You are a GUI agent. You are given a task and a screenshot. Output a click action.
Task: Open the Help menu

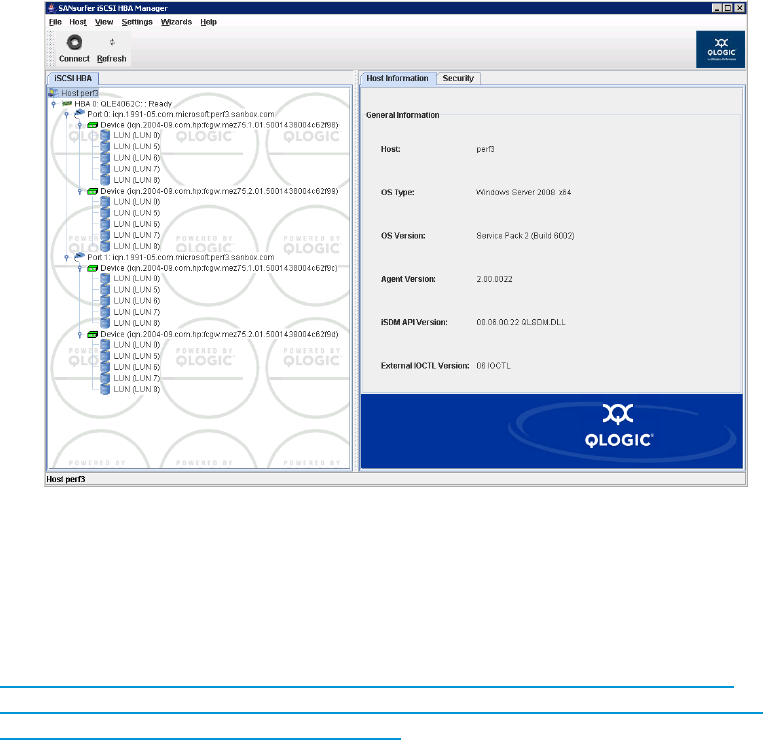(208, 22)
